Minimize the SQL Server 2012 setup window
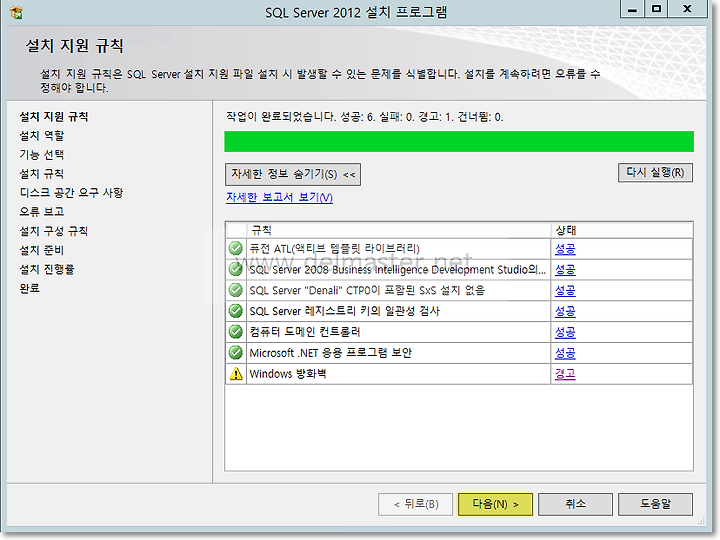720x540 pixels. pos(632,9)
